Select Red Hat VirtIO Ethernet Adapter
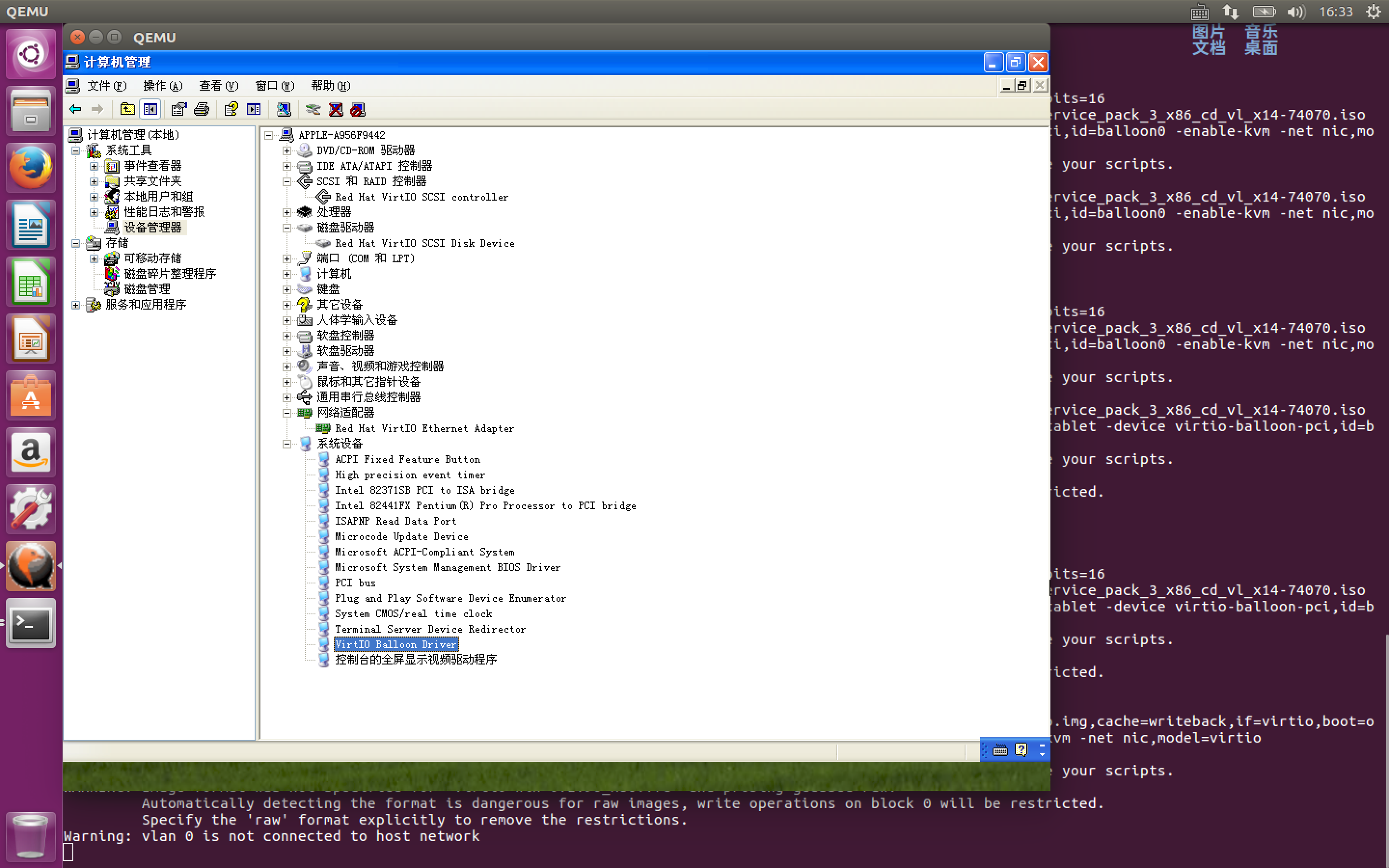This screenshot has height=868, width=1389. point(424,428)
